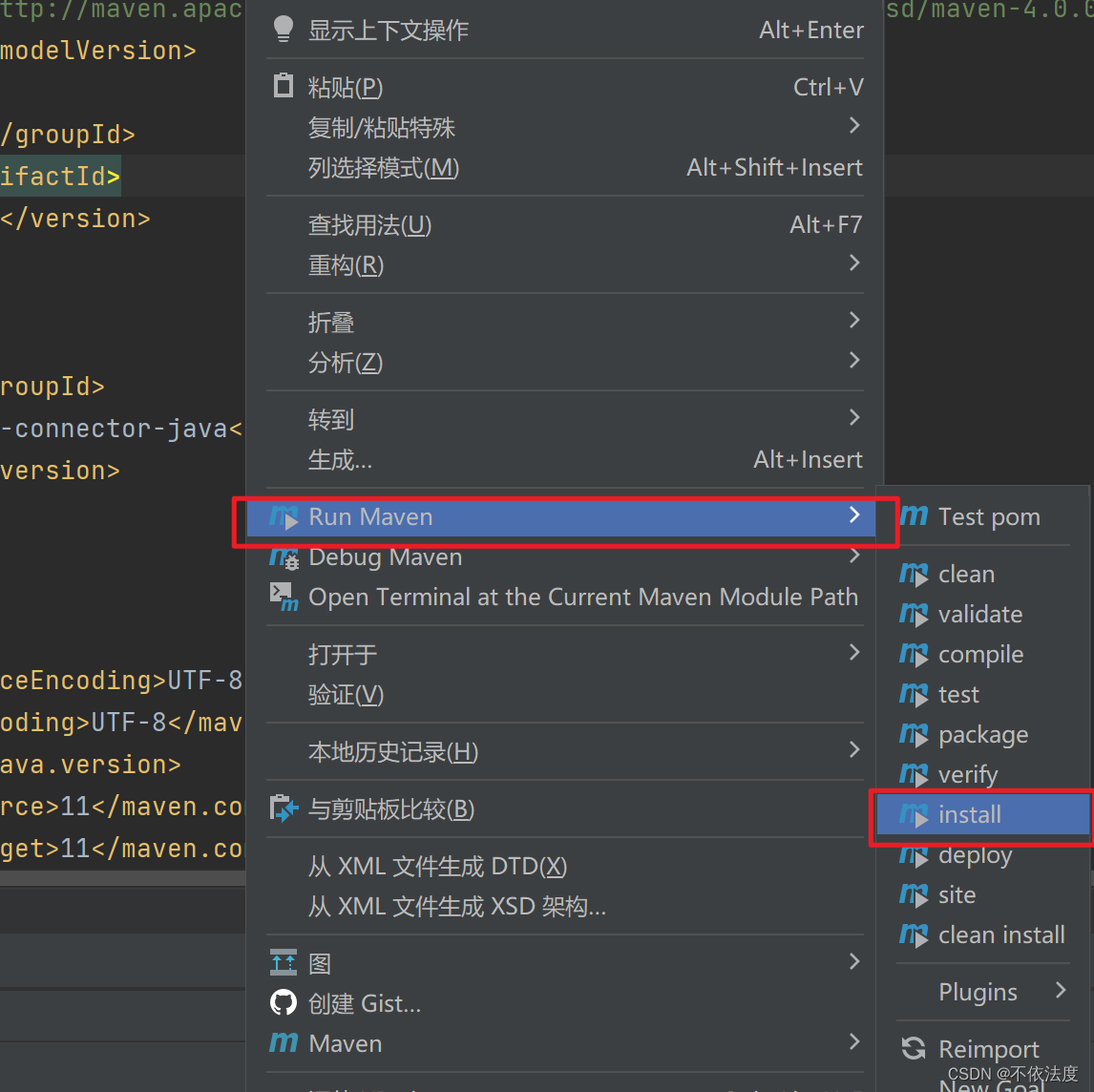Click the Maven 'm' logo at menu bottom
The image size is (1094, 1092).
pos(283,1042)
